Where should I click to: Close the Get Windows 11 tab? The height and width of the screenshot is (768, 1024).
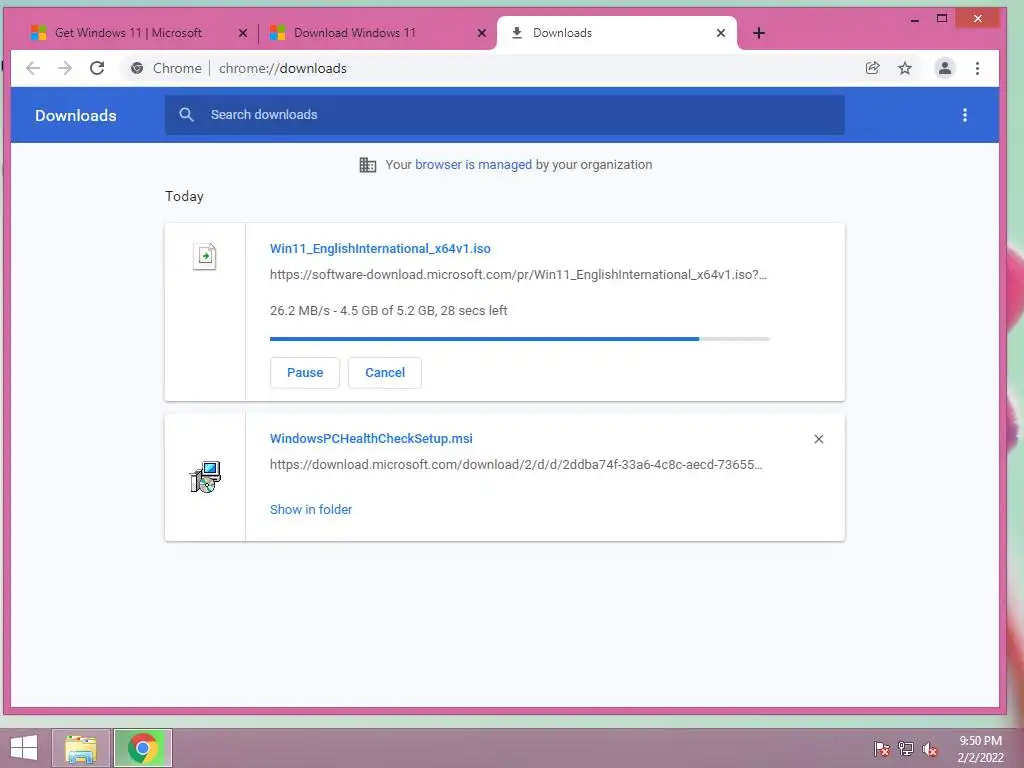pos(243,33)
